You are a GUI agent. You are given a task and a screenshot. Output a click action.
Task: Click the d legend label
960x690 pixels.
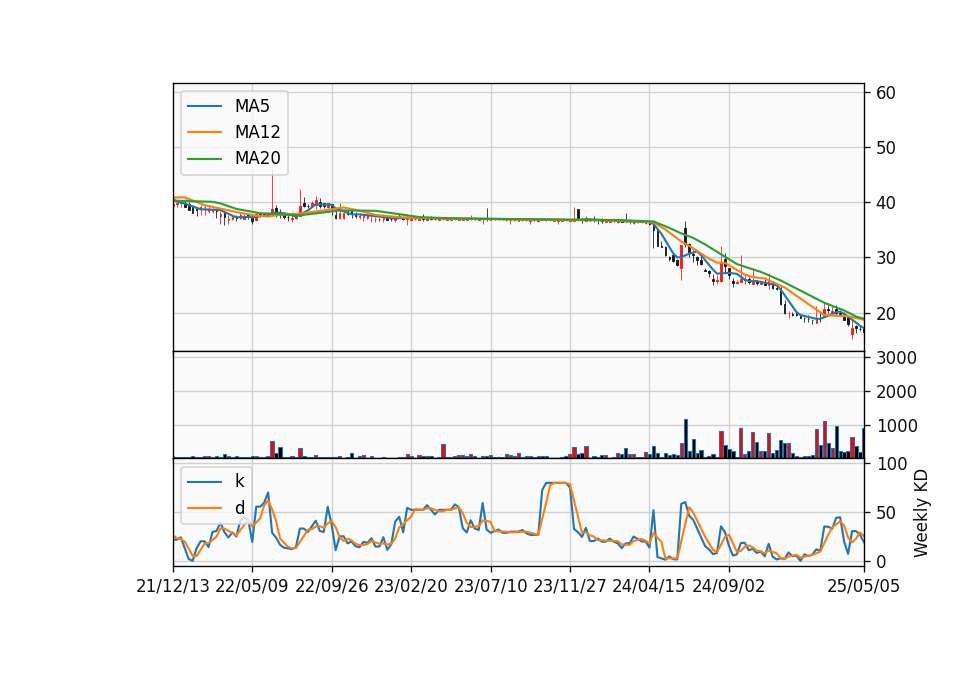click(x=239, y=508)
